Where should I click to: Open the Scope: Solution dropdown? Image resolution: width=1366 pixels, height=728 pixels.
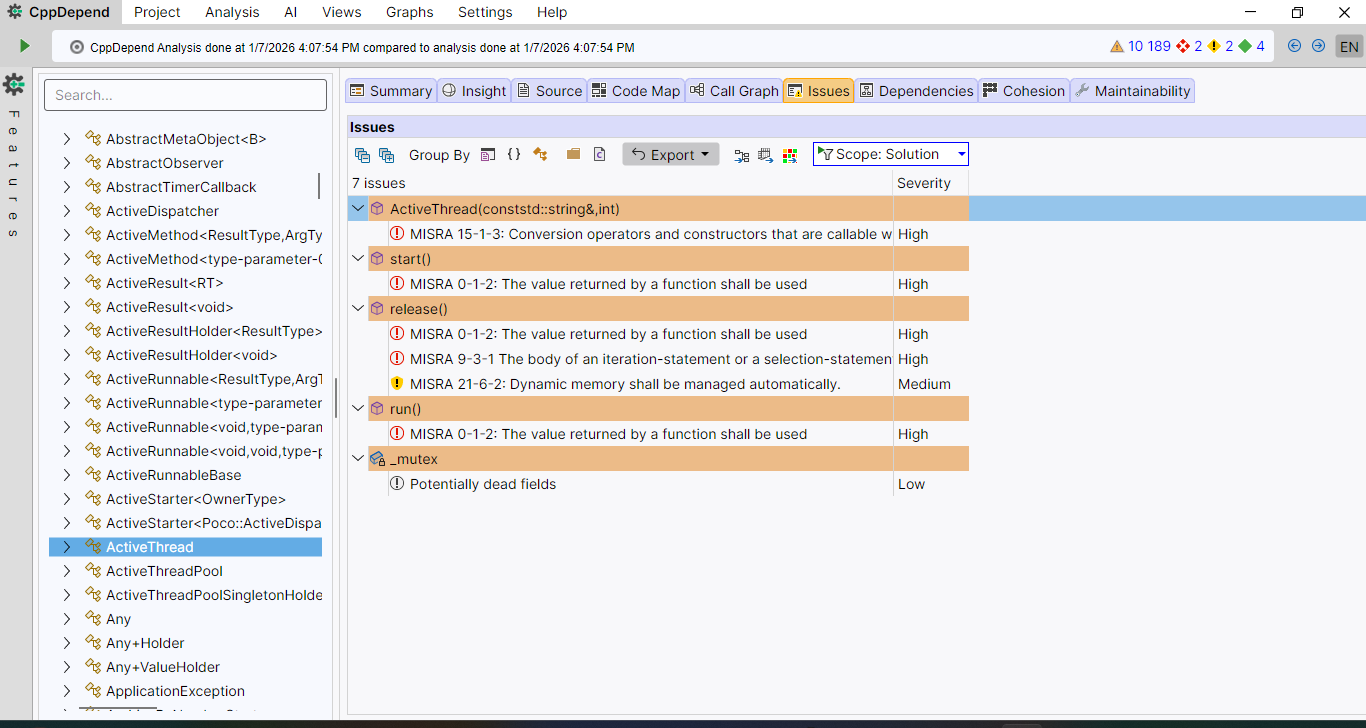[890, 154]
